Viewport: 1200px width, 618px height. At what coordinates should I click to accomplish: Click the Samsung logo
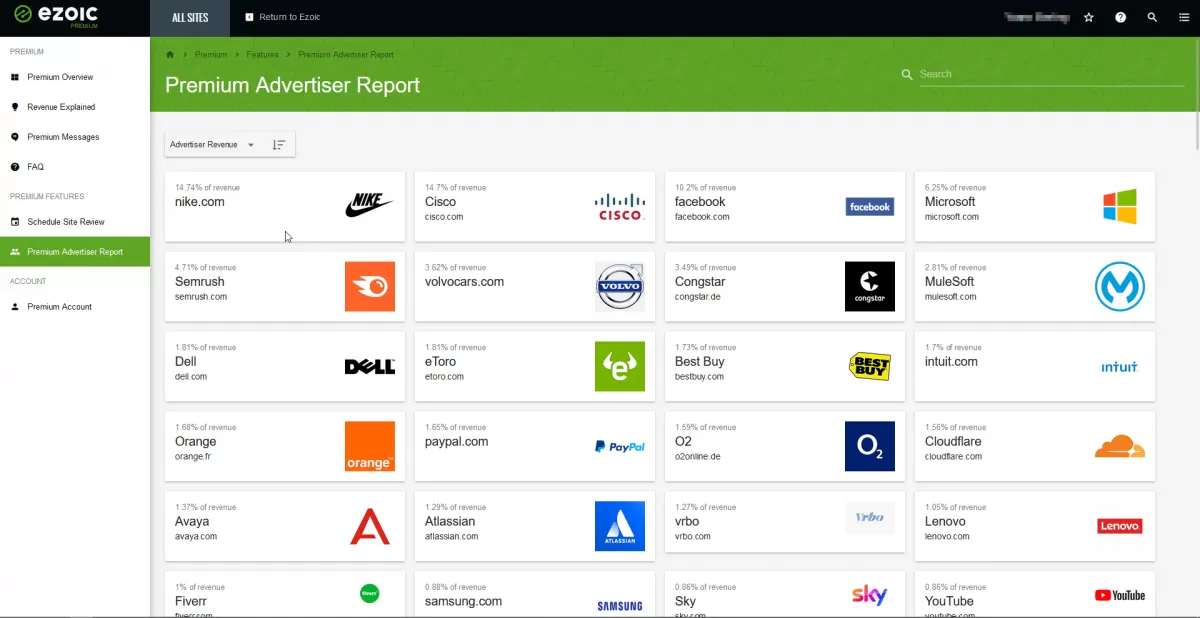[x=620, y=606]
